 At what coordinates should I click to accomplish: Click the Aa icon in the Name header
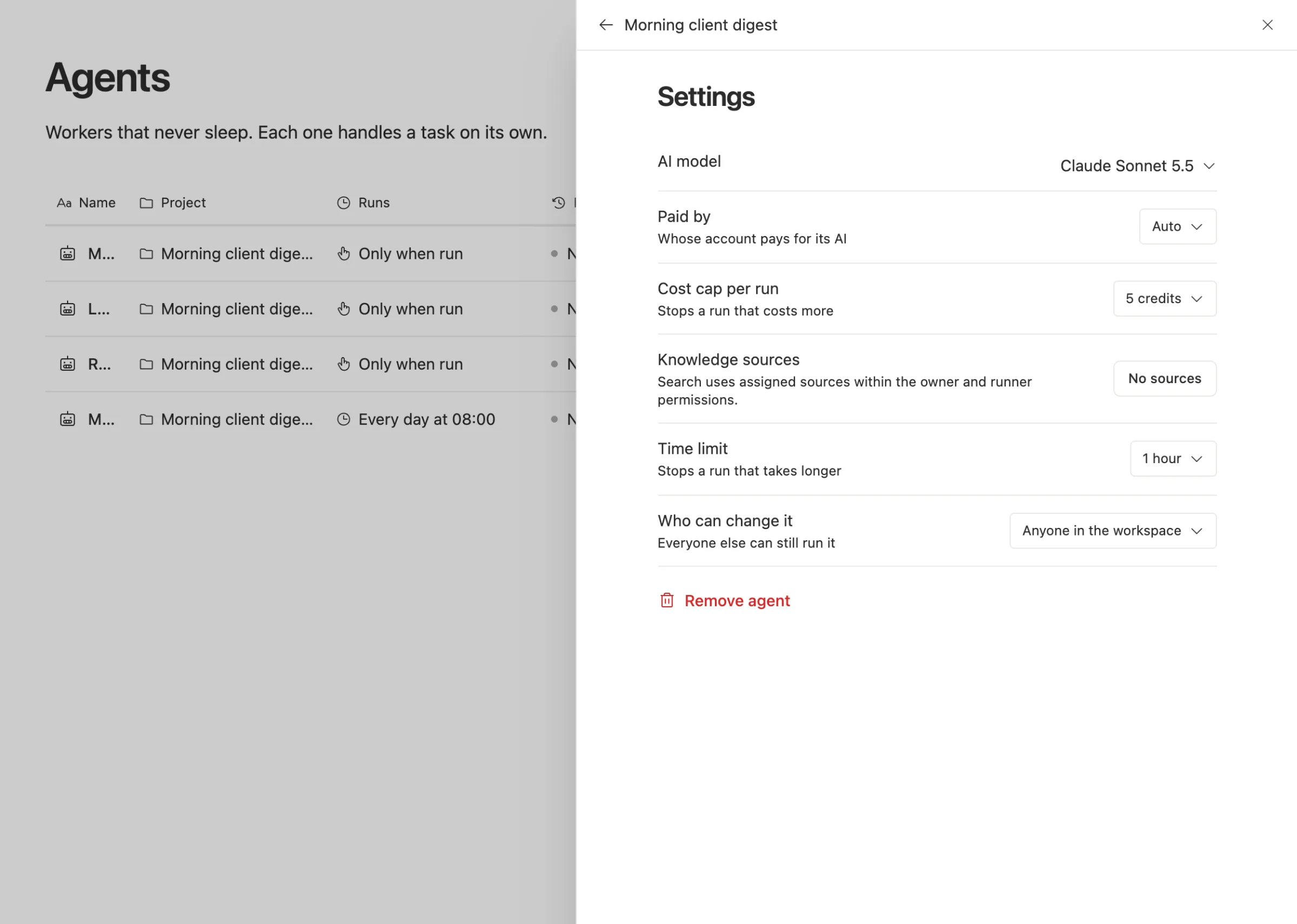click(64, 203)
